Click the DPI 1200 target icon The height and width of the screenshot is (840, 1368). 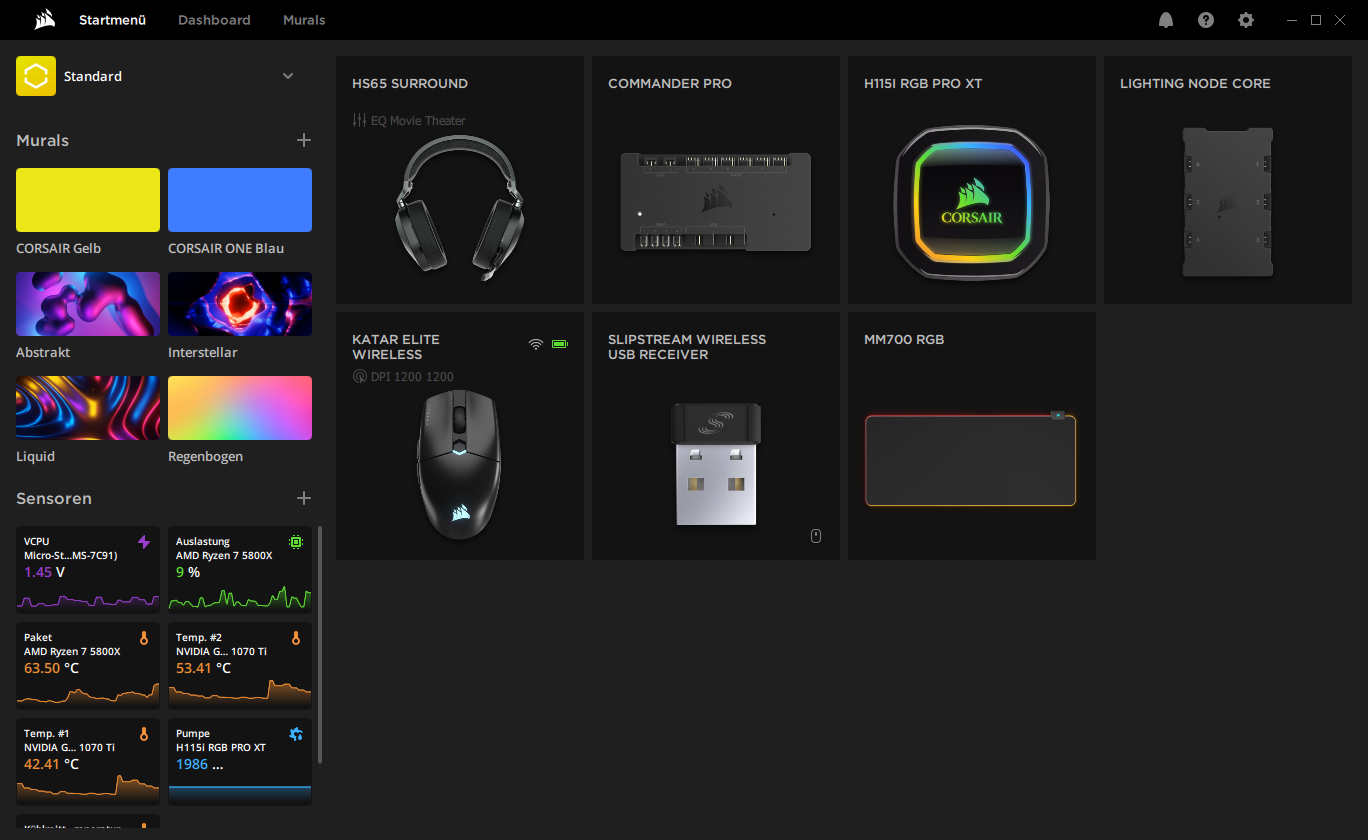tap(360, 377)
